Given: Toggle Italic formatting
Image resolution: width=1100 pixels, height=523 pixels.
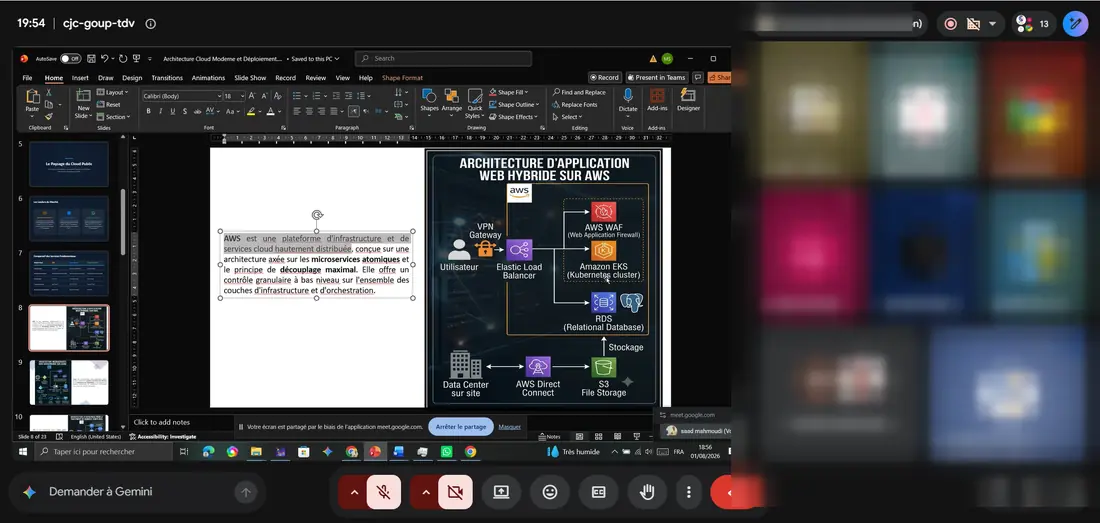Looking at the screenshot, I should (x=160, y=111).
